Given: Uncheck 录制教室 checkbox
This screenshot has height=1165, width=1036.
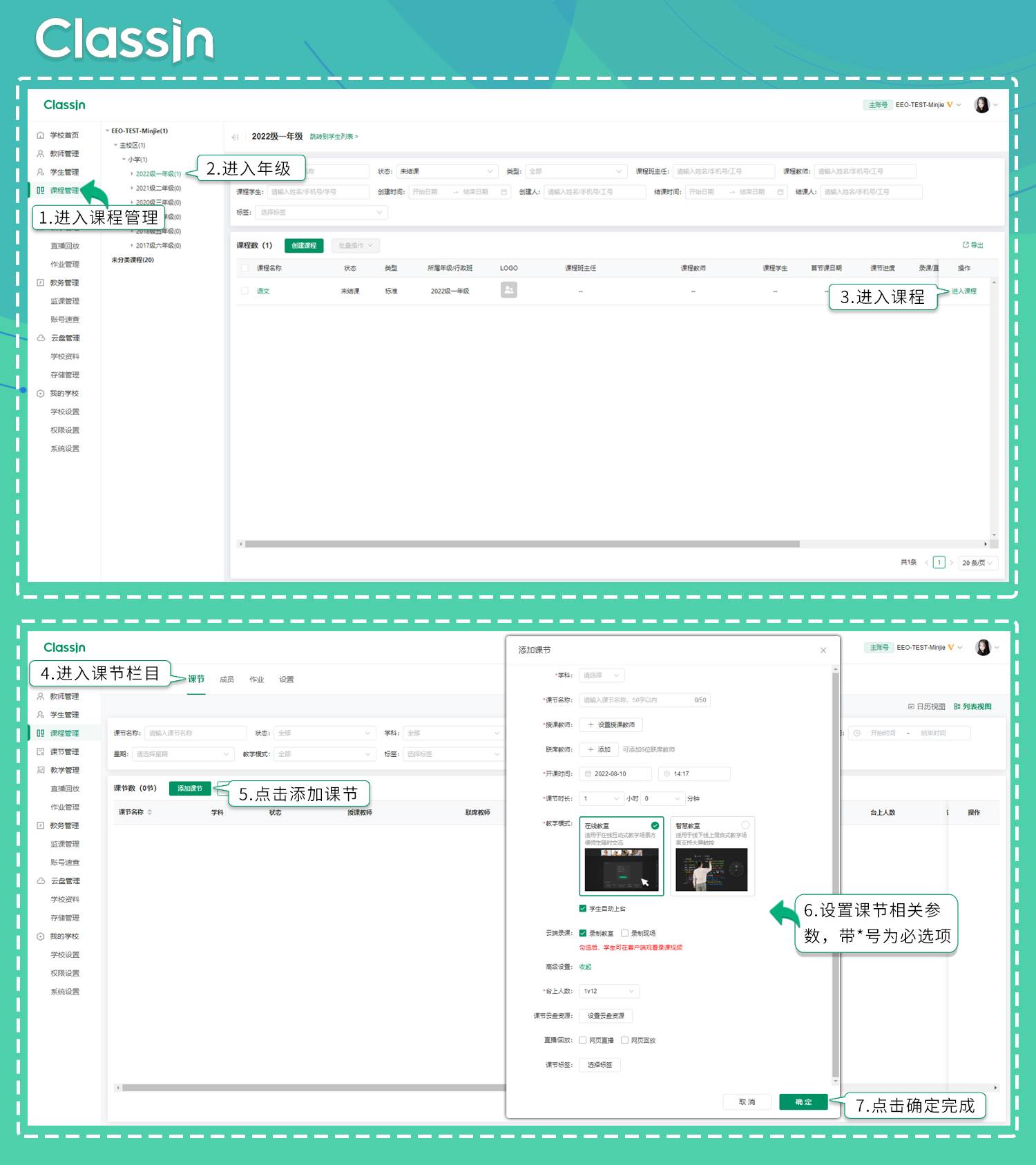Looking at the screenshot, I should (x=583, y=933).
